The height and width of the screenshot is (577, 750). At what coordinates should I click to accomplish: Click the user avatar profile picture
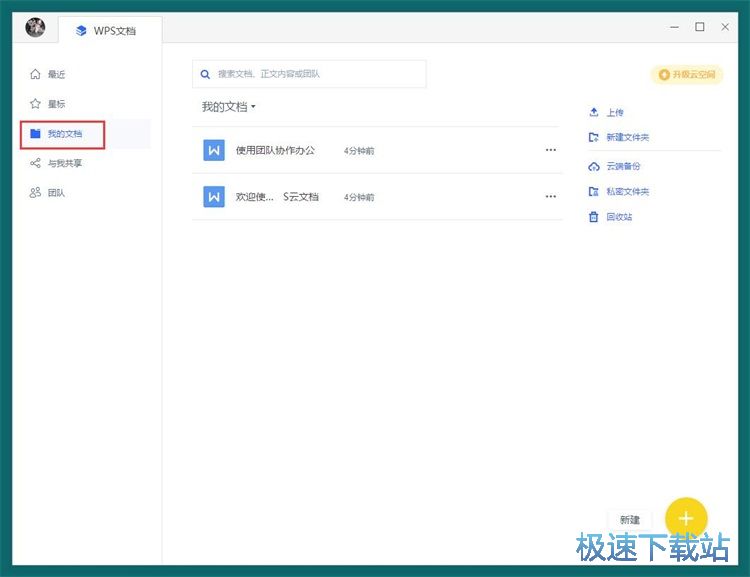35,28
